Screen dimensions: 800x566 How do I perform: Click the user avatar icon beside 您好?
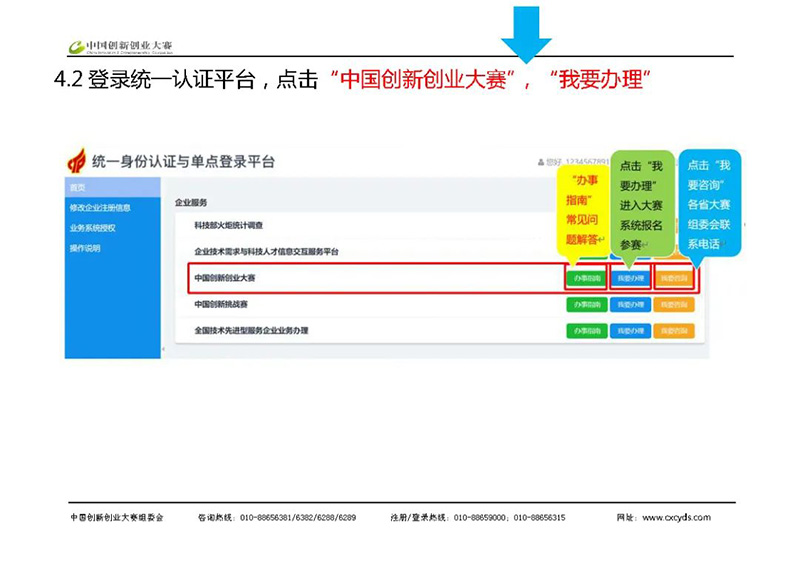click(x=541, y=162)
